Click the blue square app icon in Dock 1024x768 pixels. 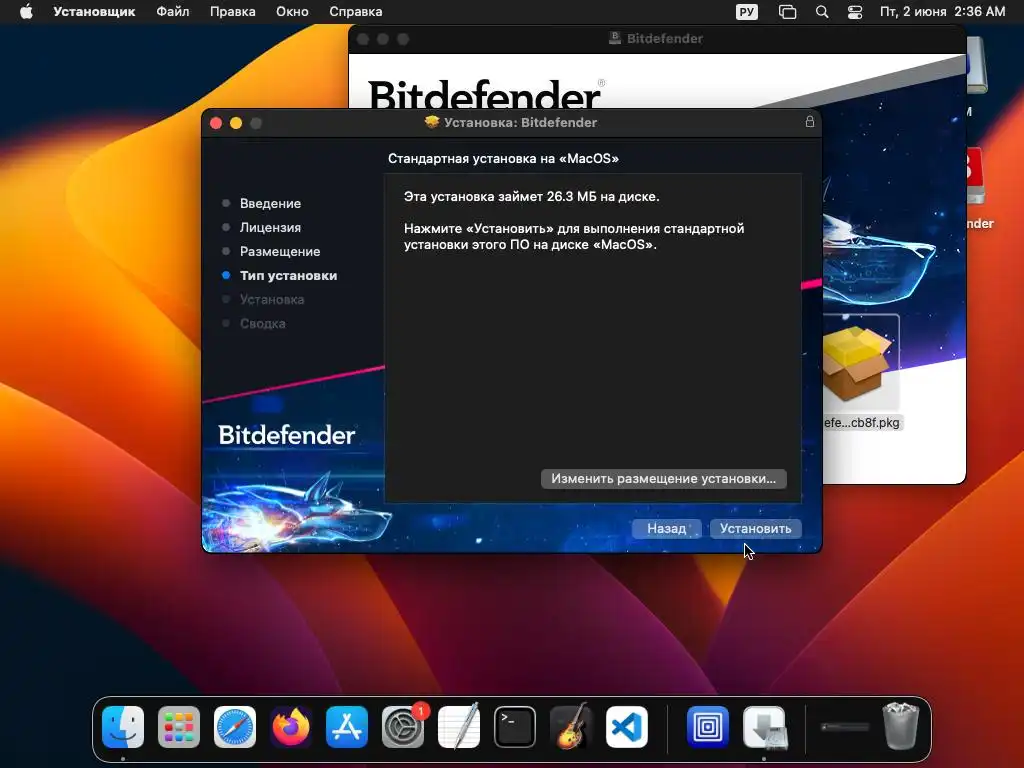(x=708, y=727)
